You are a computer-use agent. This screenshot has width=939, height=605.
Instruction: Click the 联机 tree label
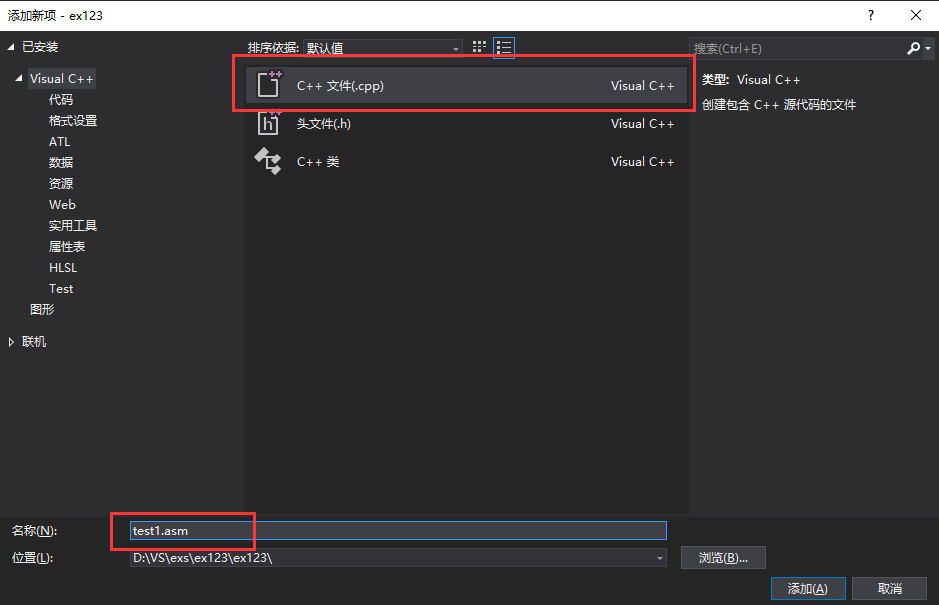(x=34, y=341)
